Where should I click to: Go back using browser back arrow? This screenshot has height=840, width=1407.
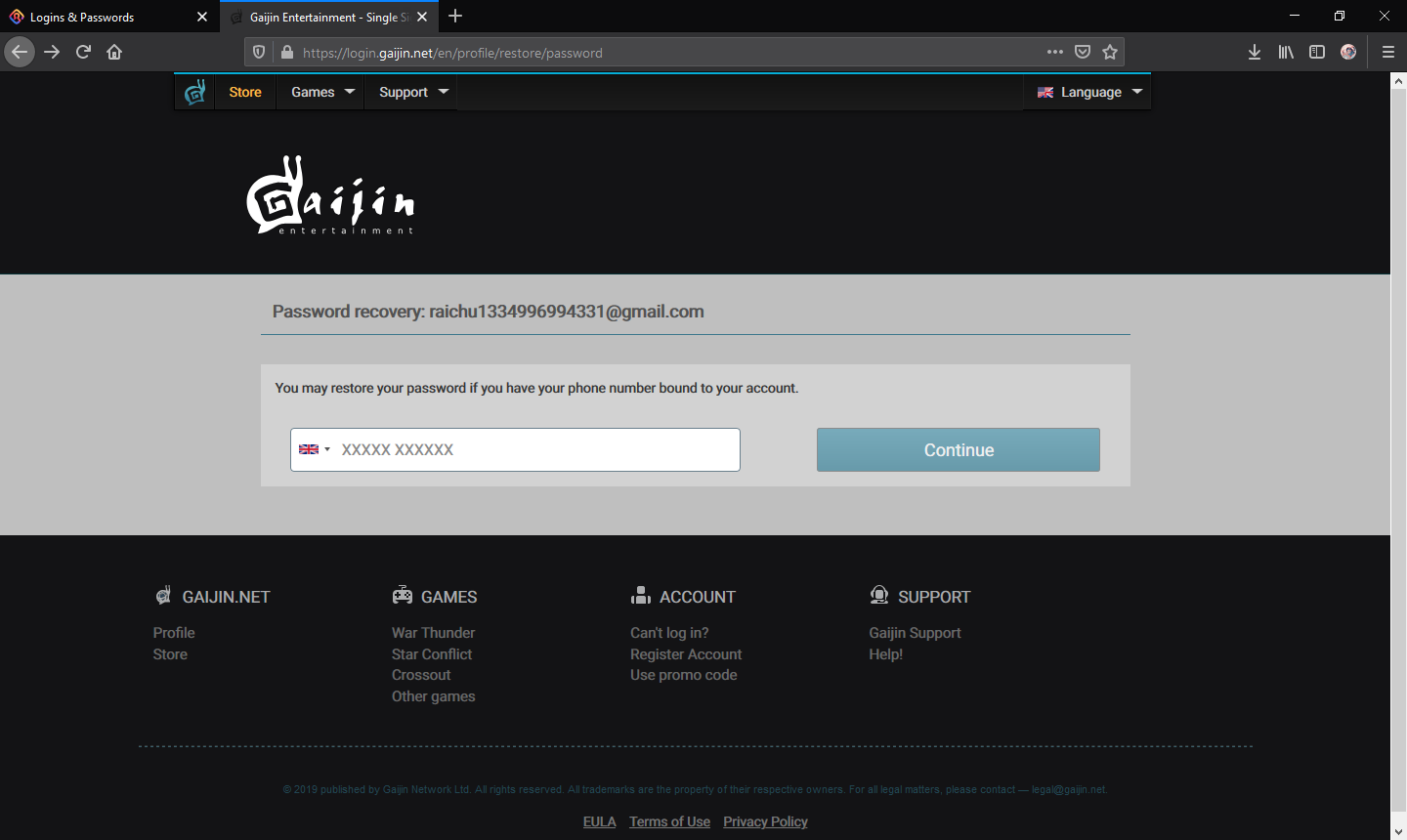pos(20,52)
